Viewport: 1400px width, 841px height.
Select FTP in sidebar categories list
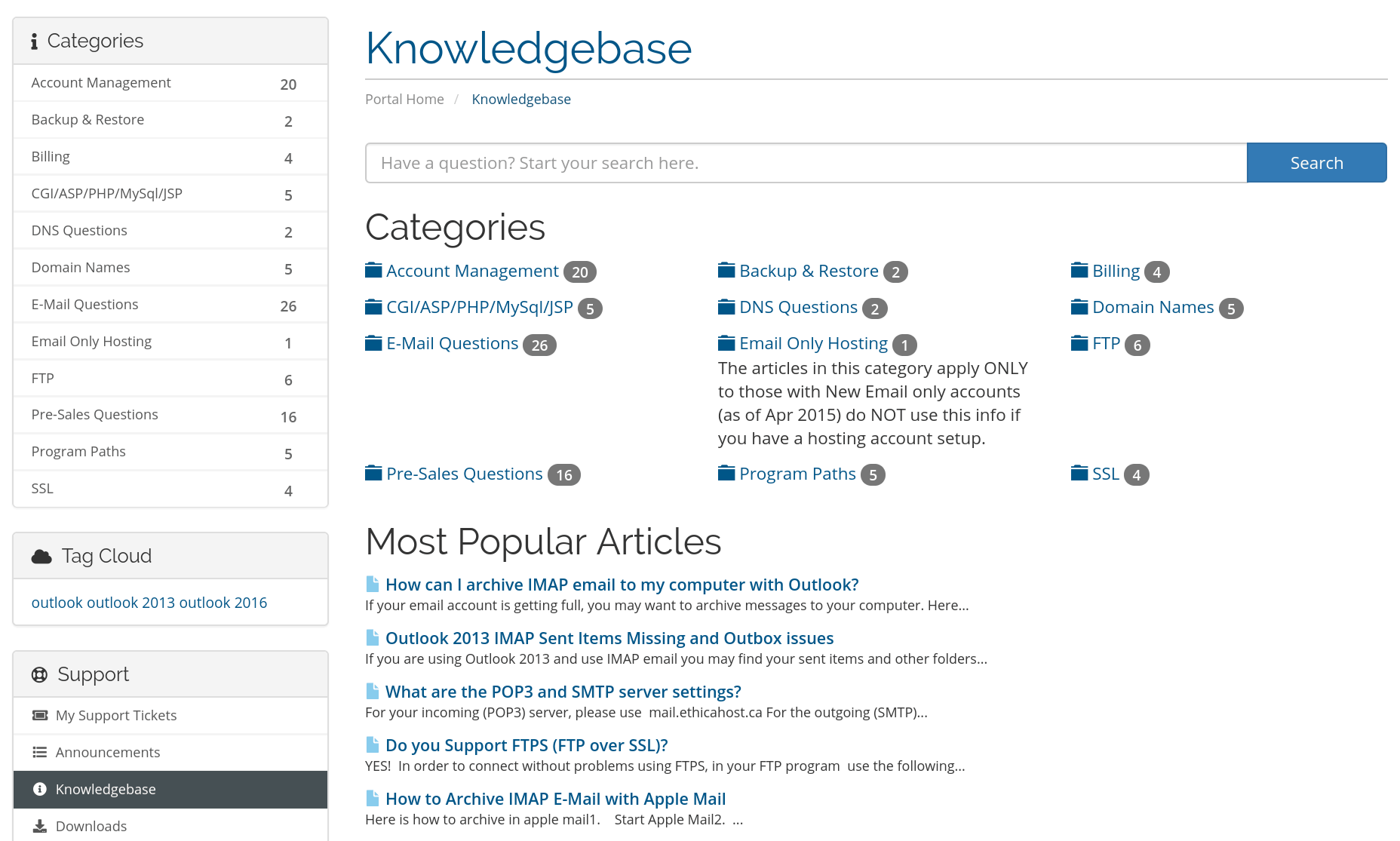[x=170, y=379]
